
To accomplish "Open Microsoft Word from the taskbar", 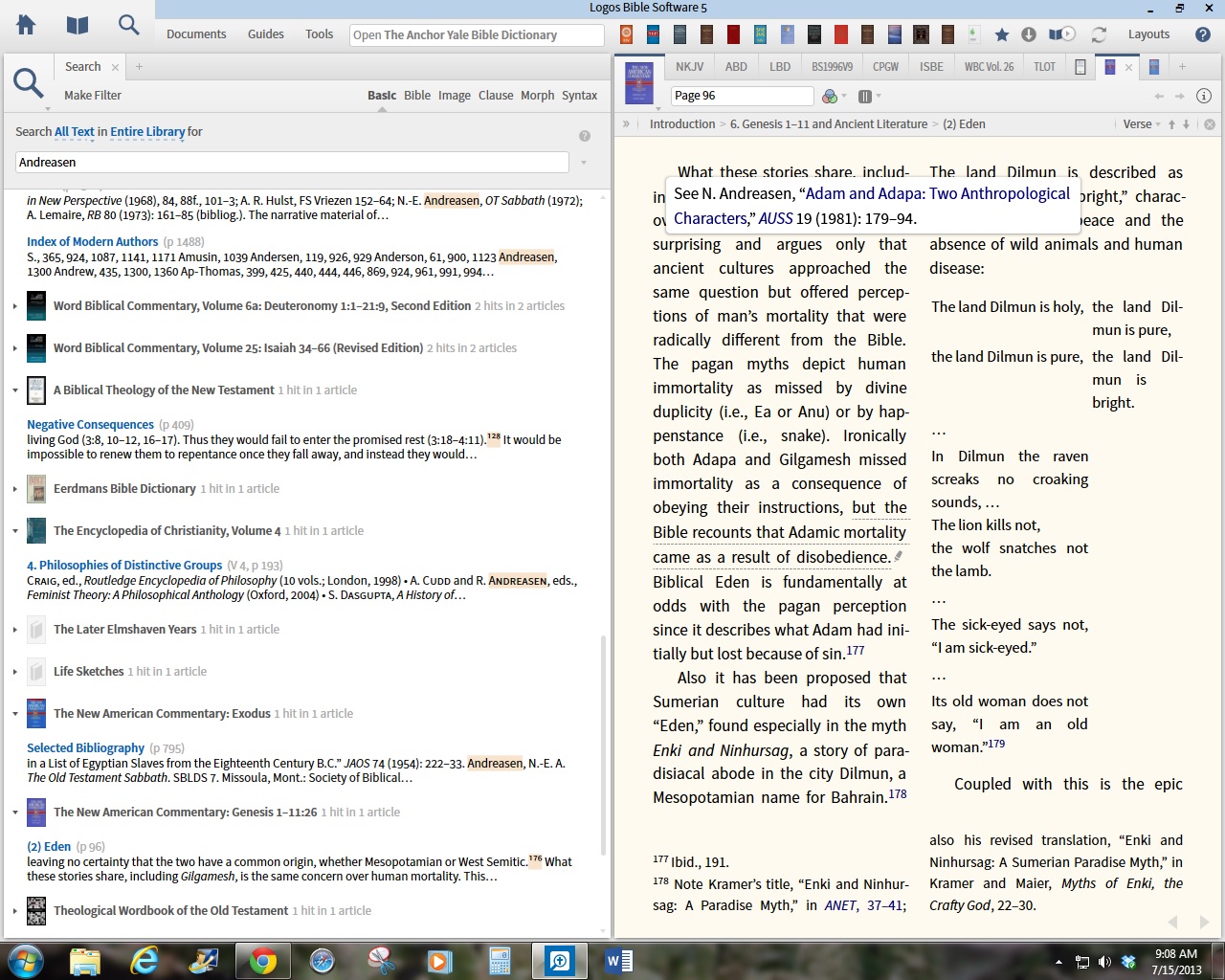I will (619, 960).
